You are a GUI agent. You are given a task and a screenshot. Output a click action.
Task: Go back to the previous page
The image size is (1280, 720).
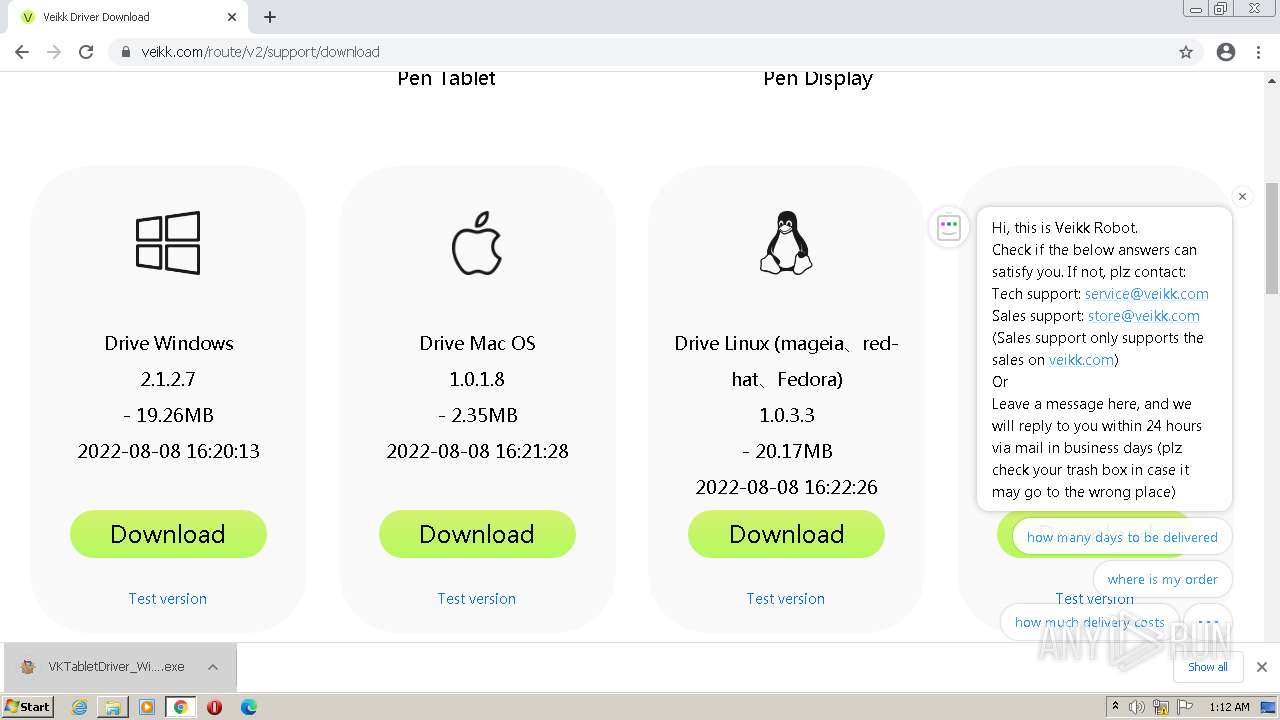pos(22,52)
